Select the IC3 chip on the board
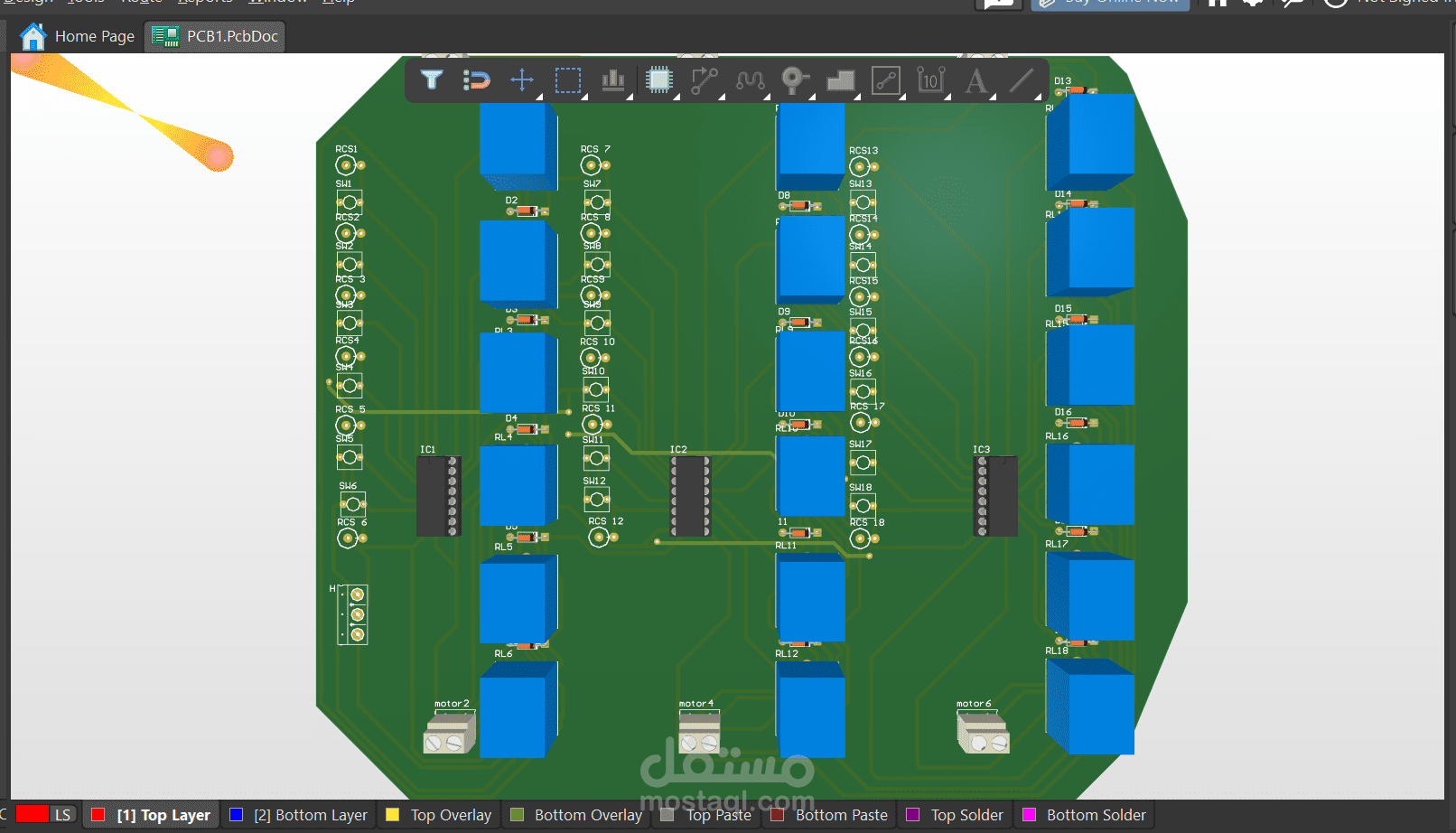 (x=995, y=496)
